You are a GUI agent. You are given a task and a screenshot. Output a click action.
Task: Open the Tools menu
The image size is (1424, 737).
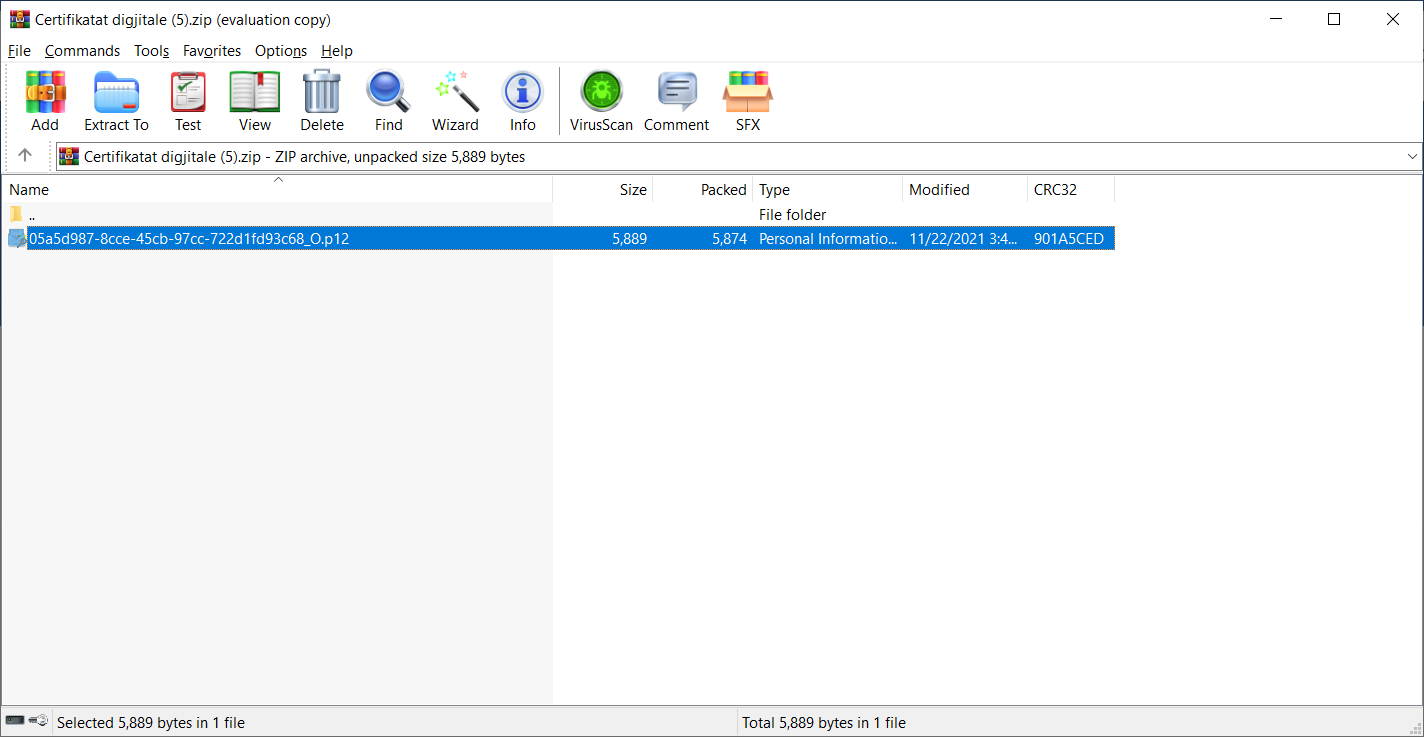[152, 51]
